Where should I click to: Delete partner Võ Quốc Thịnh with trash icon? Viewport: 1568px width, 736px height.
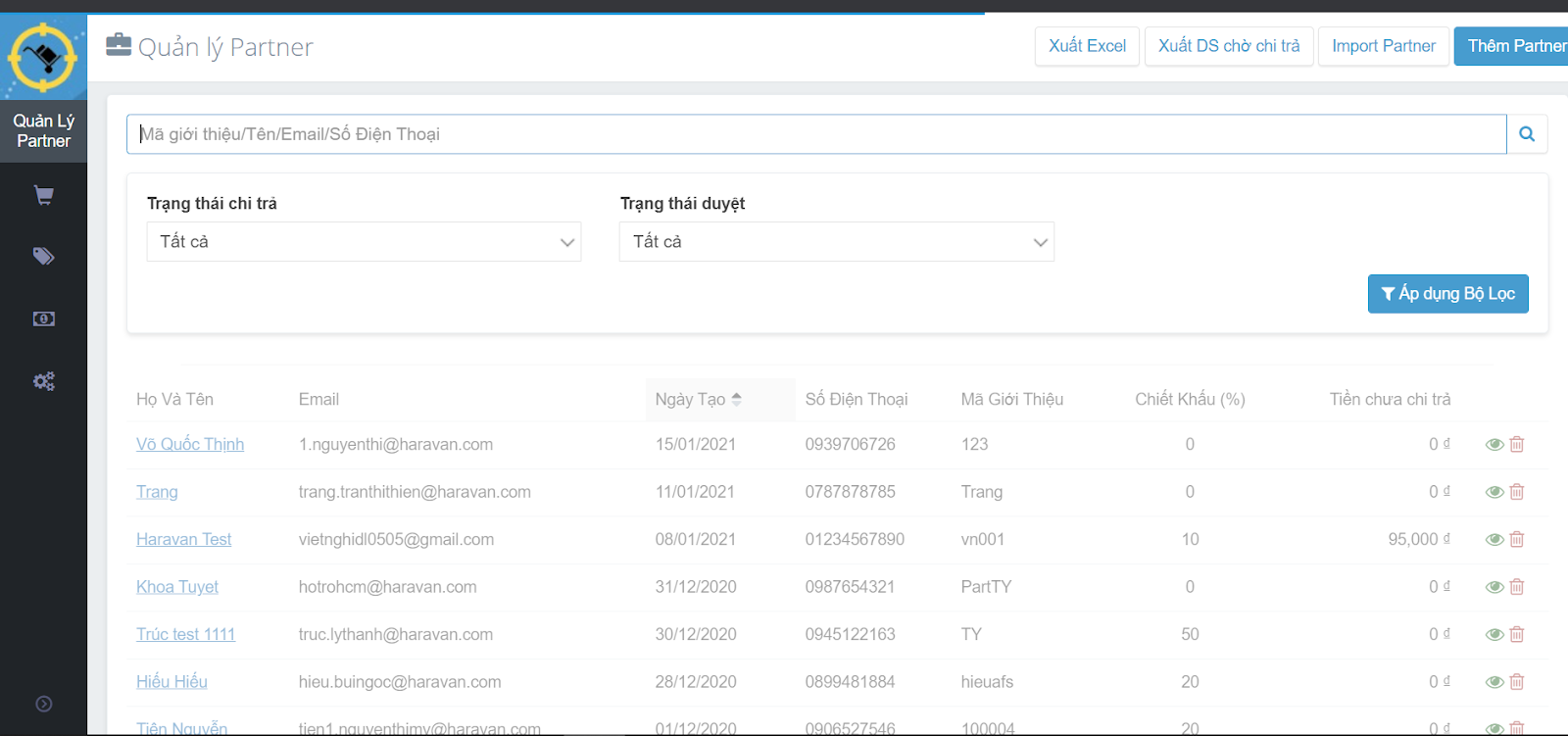pos(1517,445)
